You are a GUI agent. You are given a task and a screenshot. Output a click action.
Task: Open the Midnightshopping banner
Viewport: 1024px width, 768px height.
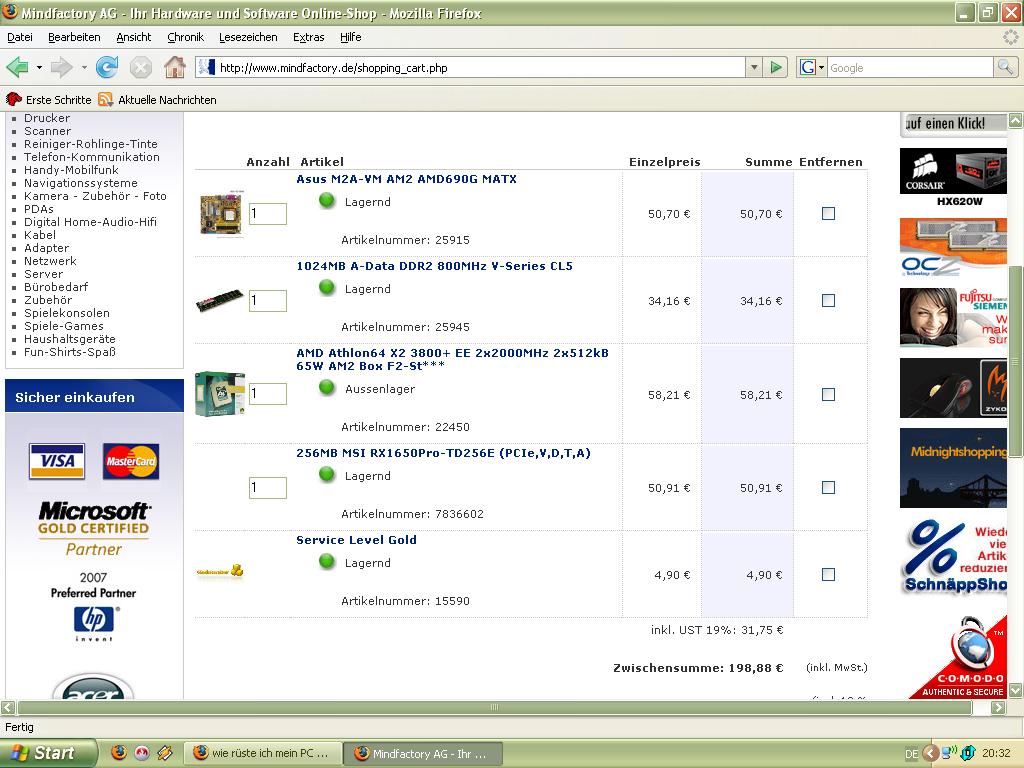953,468
